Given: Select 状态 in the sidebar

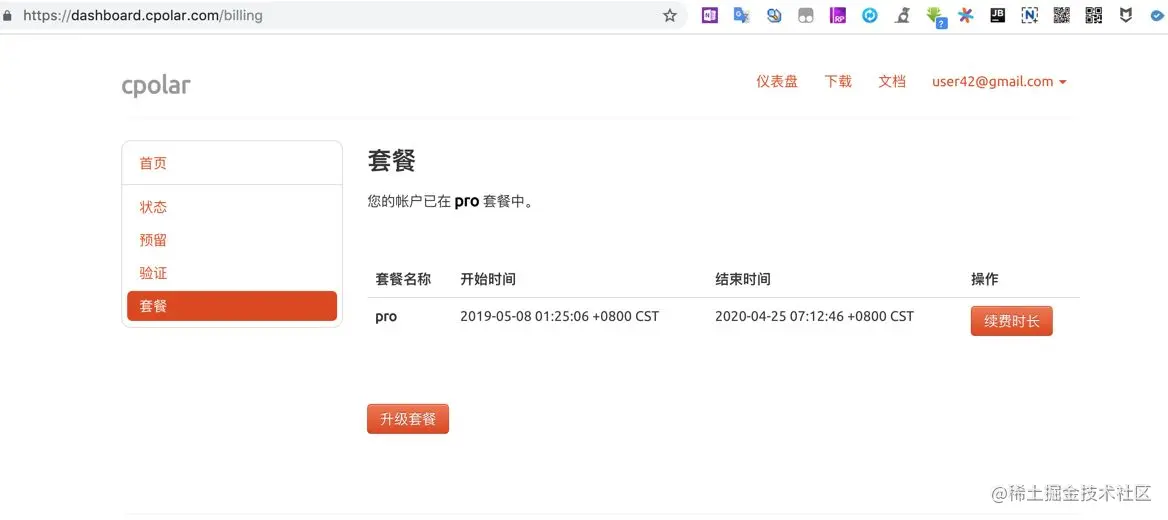Looking at the screenshot, I should (x=232, y=207).
